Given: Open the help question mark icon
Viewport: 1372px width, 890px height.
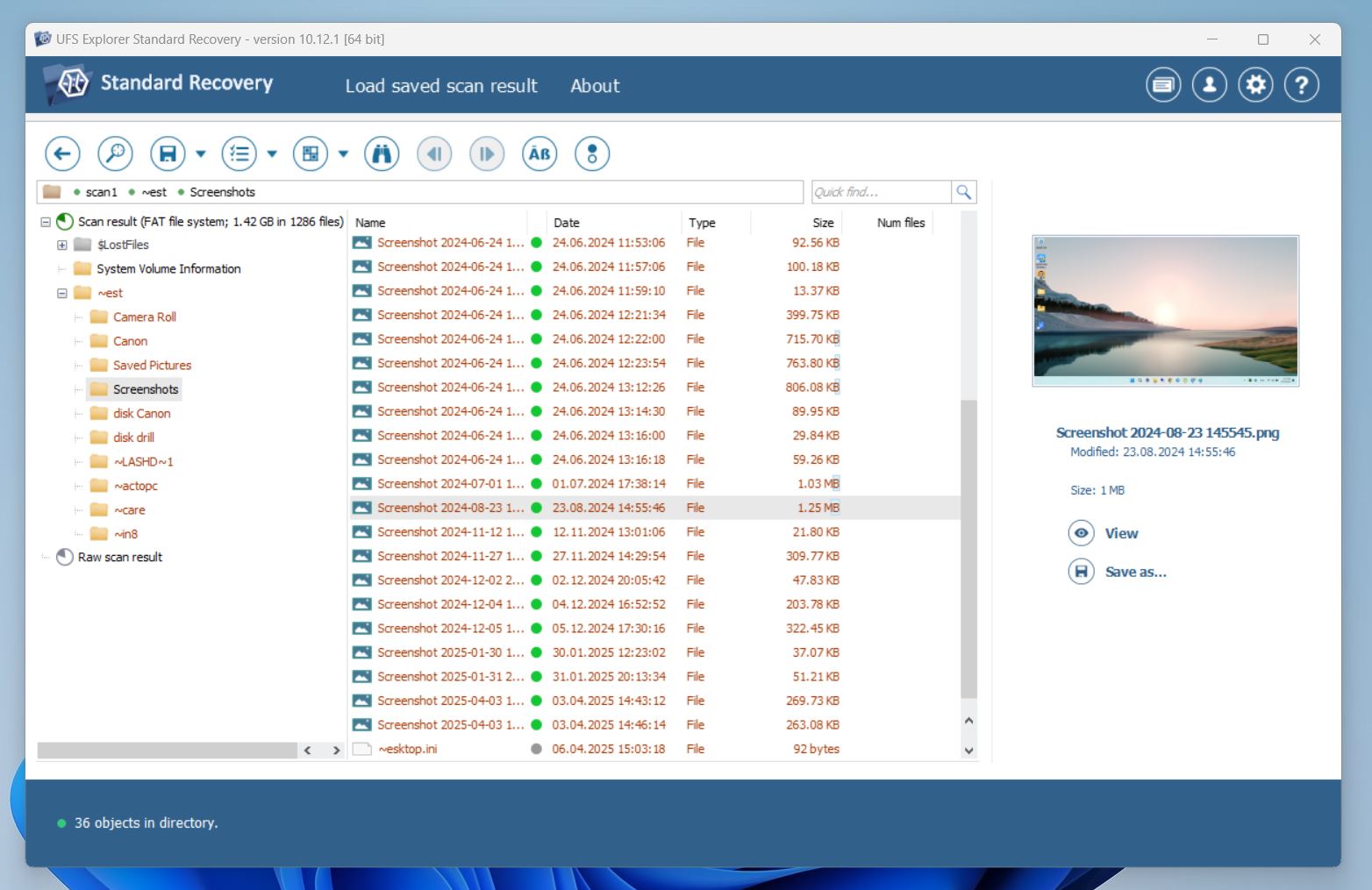Looking at the screenshot, I should pos(1302,85).
